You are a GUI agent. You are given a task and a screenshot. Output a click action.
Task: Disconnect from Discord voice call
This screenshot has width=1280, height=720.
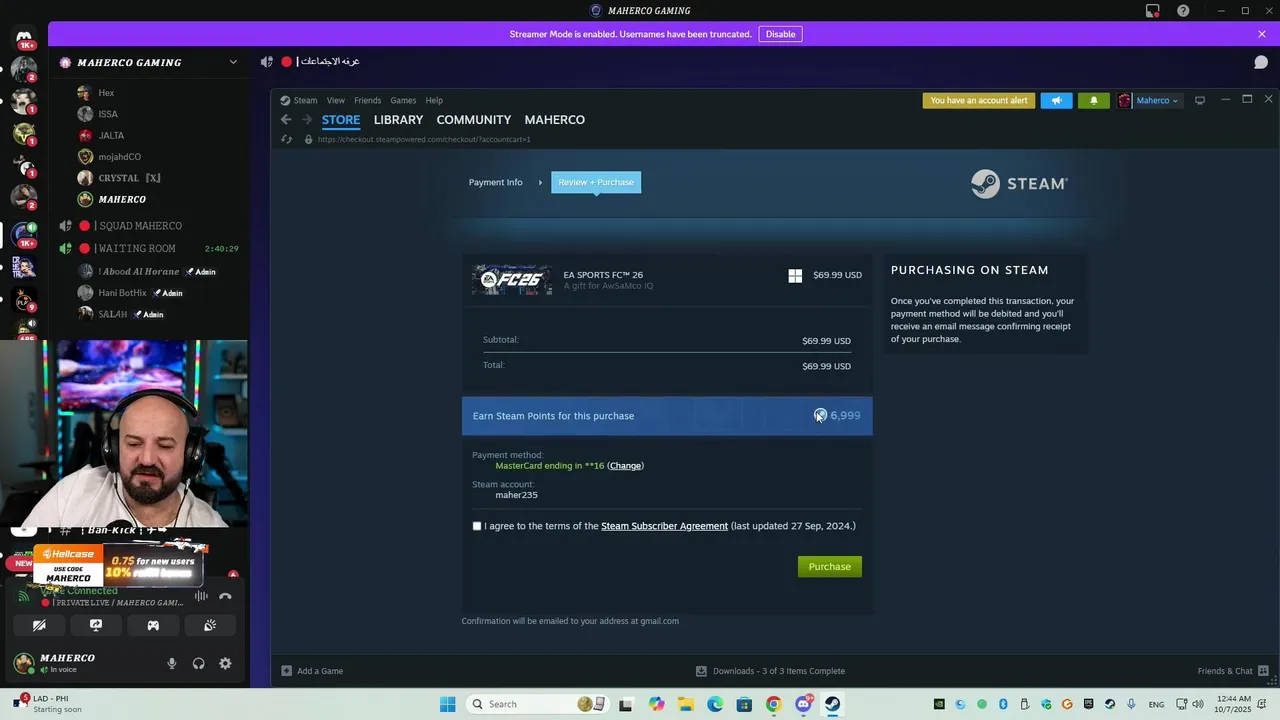click(x=225, y=596)
